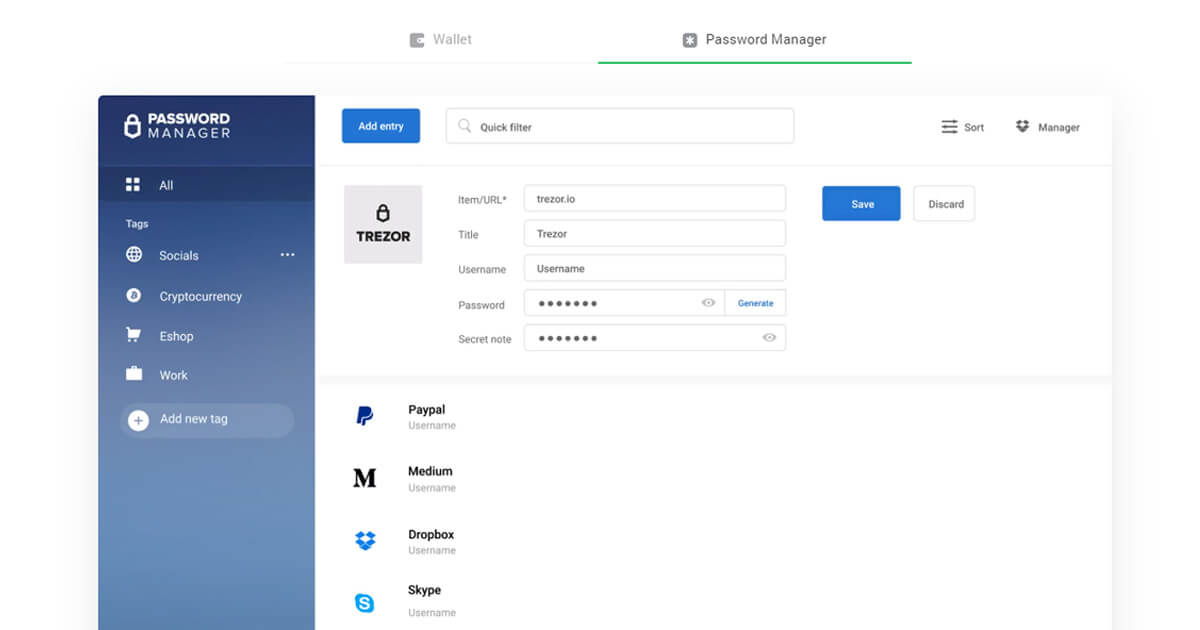This screenshot has height=630, width=1200.
Task: Click the Paypal logo icon
Action: coord(365,417)
